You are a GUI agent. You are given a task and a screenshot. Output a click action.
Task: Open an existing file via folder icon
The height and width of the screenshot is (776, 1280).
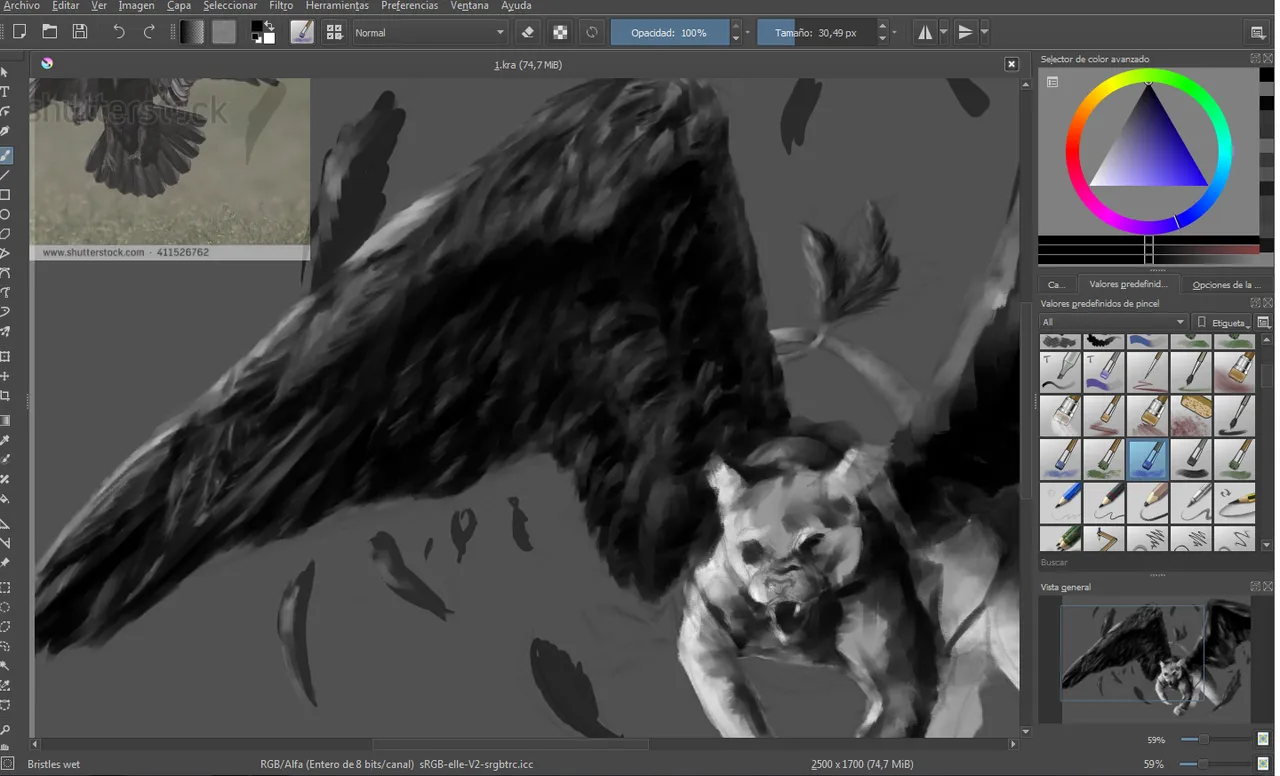point(49,32)
